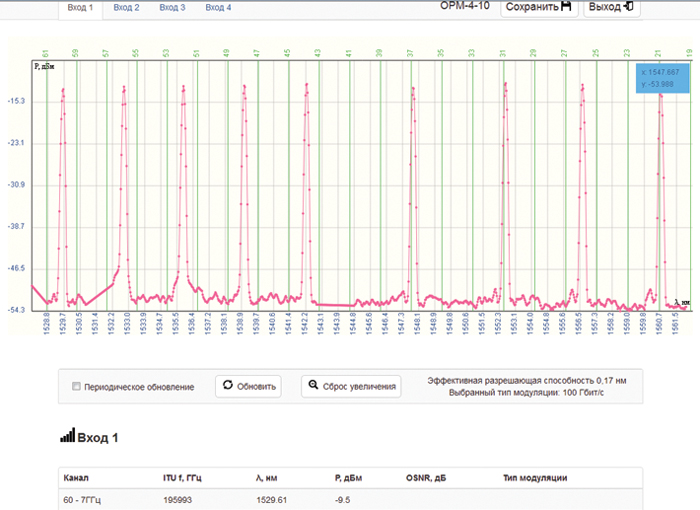This screenshot has height=510, width=700.
Task: Click the signal bars icon beside Вход 1 heading
Action: tap(68, 437)
